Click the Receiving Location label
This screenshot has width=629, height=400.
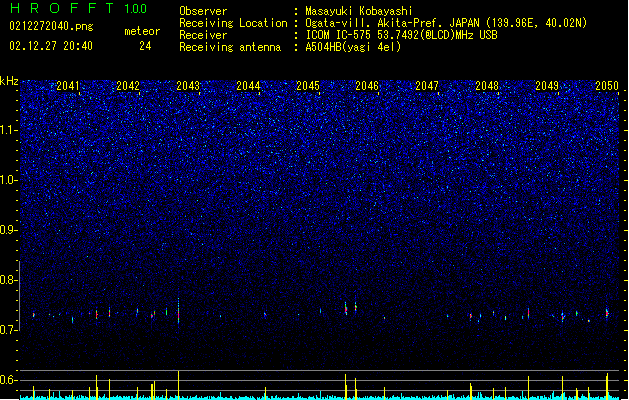point(233,23)
